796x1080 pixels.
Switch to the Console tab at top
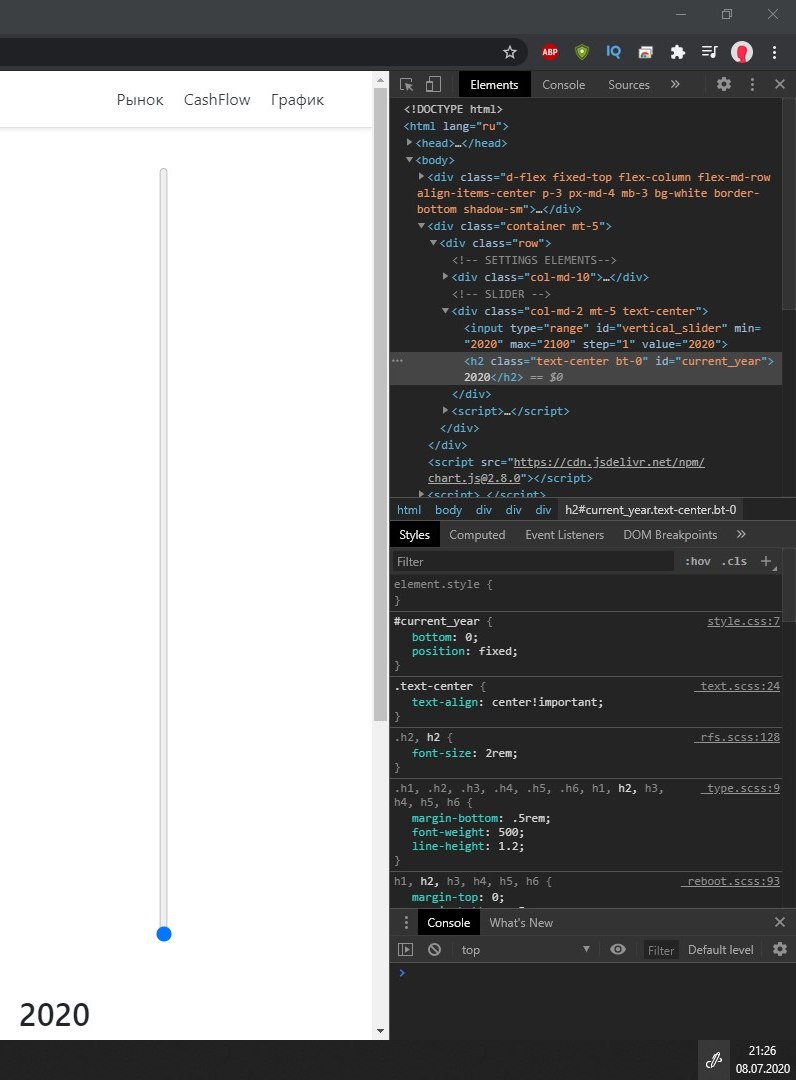pos(563,84)
